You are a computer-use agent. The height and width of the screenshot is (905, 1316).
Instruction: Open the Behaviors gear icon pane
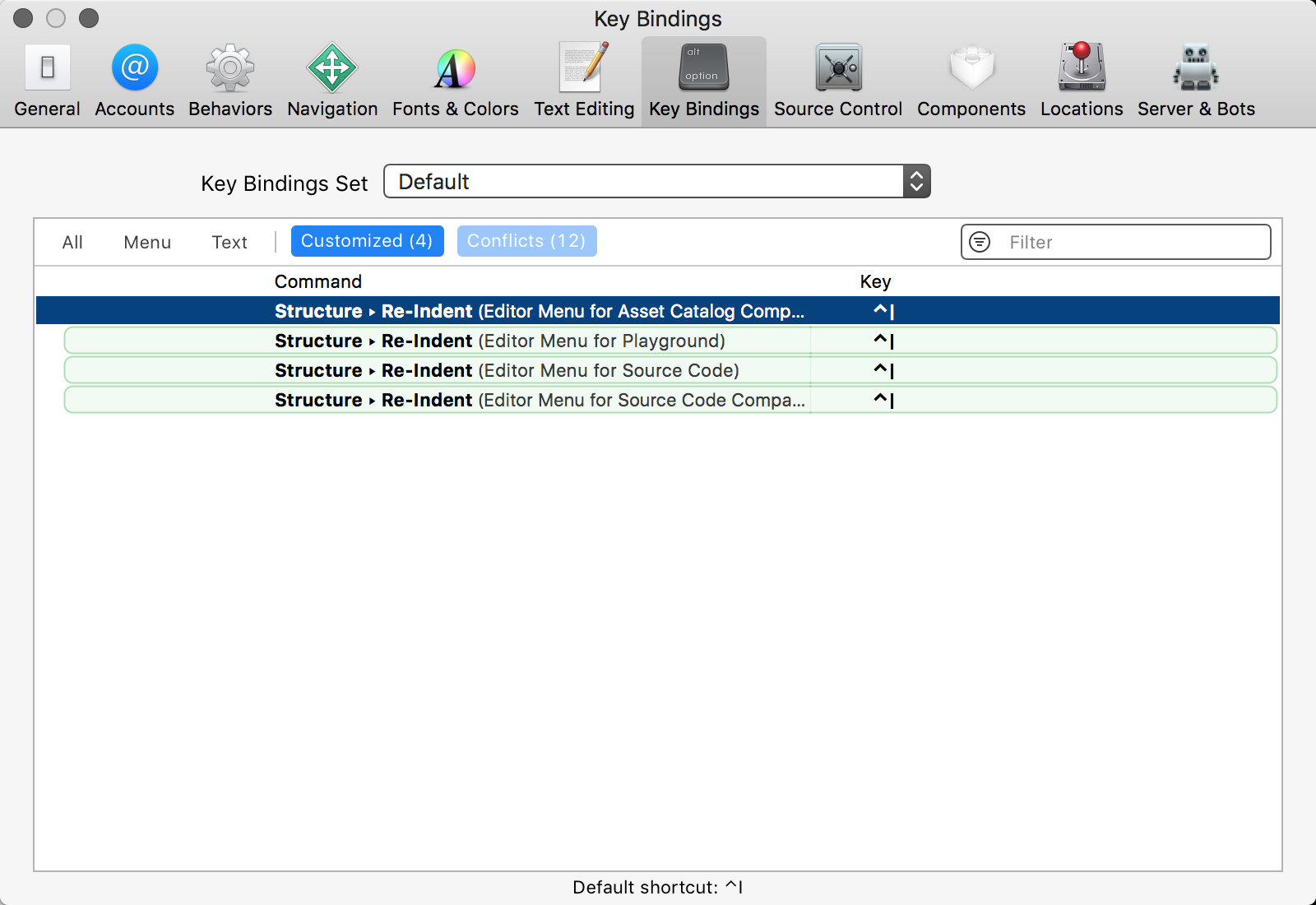(x=230, y=81)
